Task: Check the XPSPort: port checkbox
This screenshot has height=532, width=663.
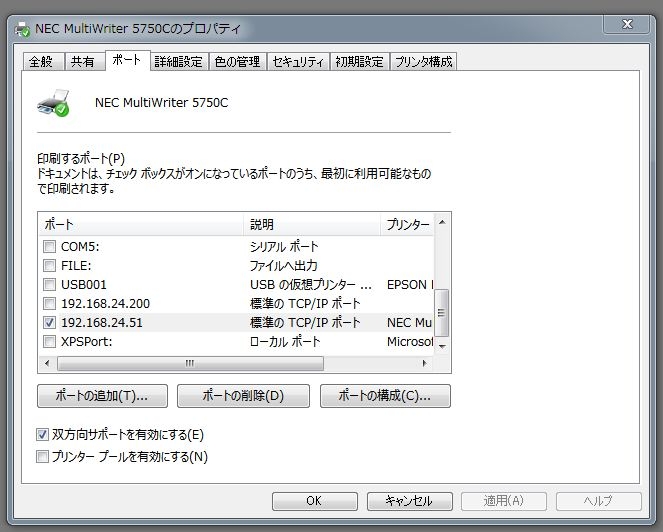Action: [x=49, y=341]
